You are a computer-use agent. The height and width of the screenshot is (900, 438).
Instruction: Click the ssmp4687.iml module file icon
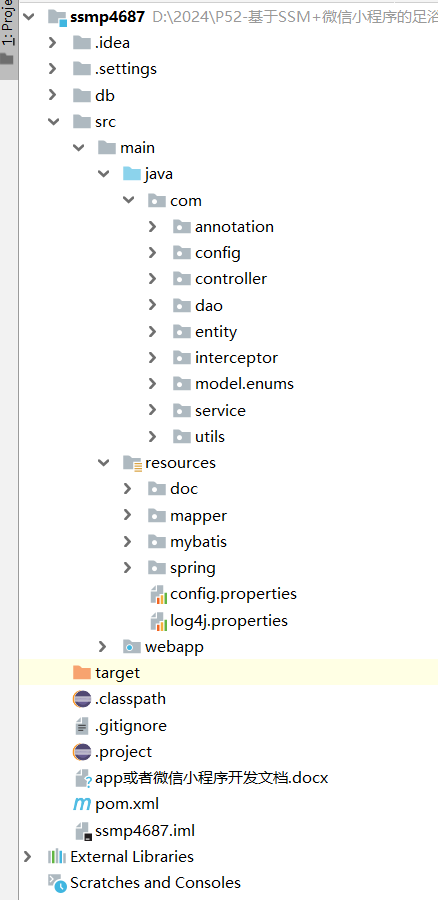[x=83, y=831]
